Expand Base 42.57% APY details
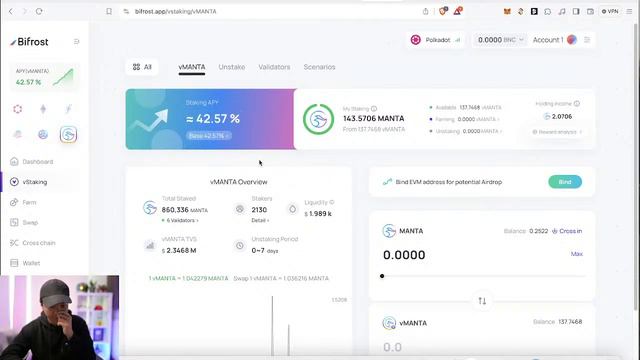Image resolution: width=640 pixels, height=360 pixels. [x=209, y=136]
